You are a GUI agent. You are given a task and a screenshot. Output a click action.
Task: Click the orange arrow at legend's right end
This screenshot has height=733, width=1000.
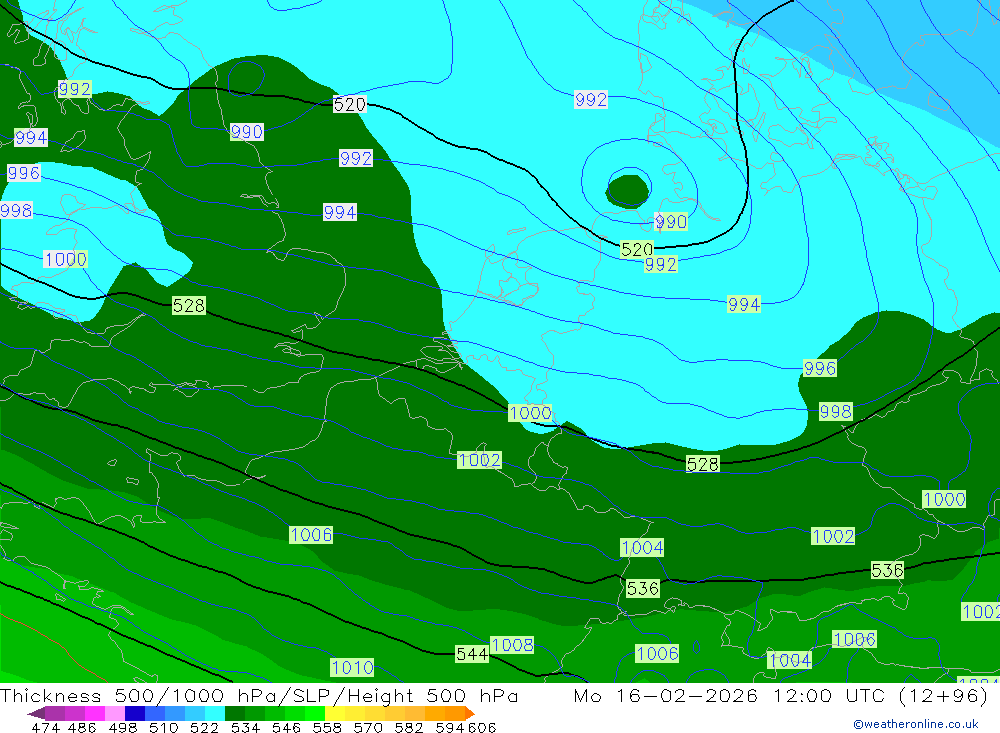(x=470, y=713)
